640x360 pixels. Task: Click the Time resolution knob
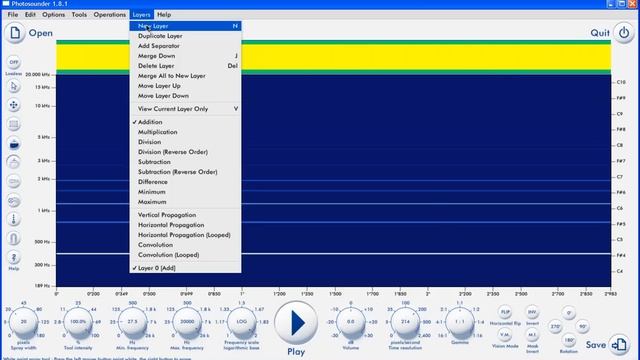[x=405, y=322]
